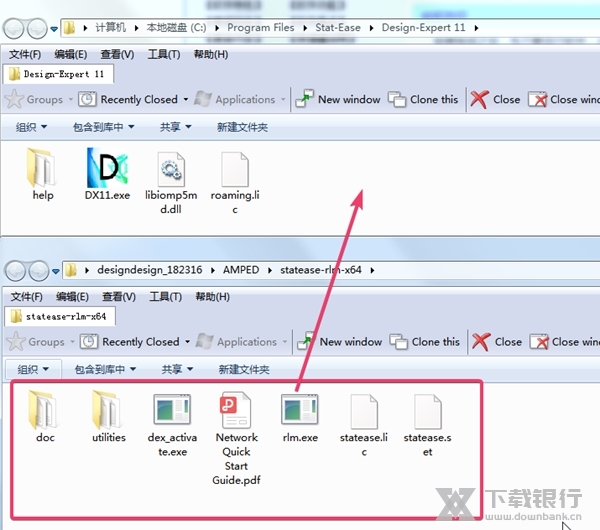Click red X Close in statease-rlm-x64 toolbar

(497, 342)
